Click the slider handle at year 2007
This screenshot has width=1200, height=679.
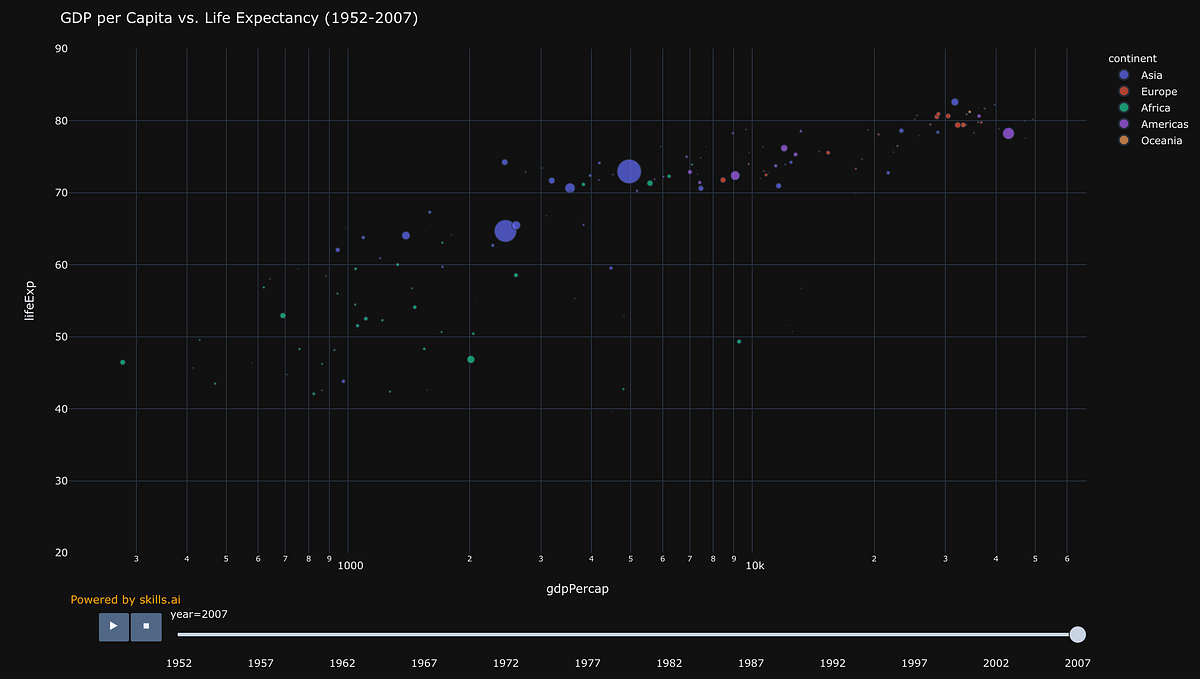coord(1077,634)
